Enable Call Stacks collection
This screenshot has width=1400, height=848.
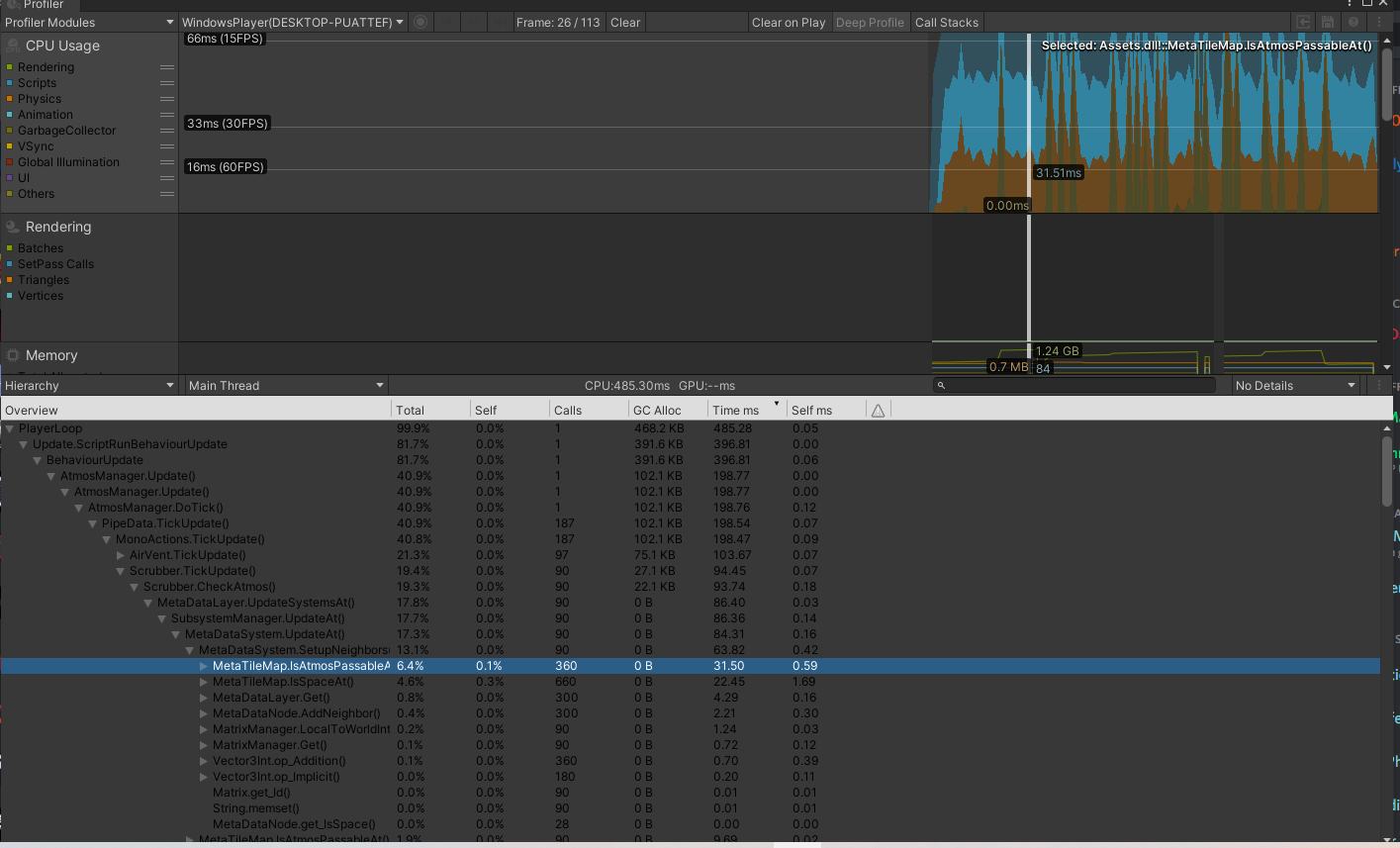point(946,22)
